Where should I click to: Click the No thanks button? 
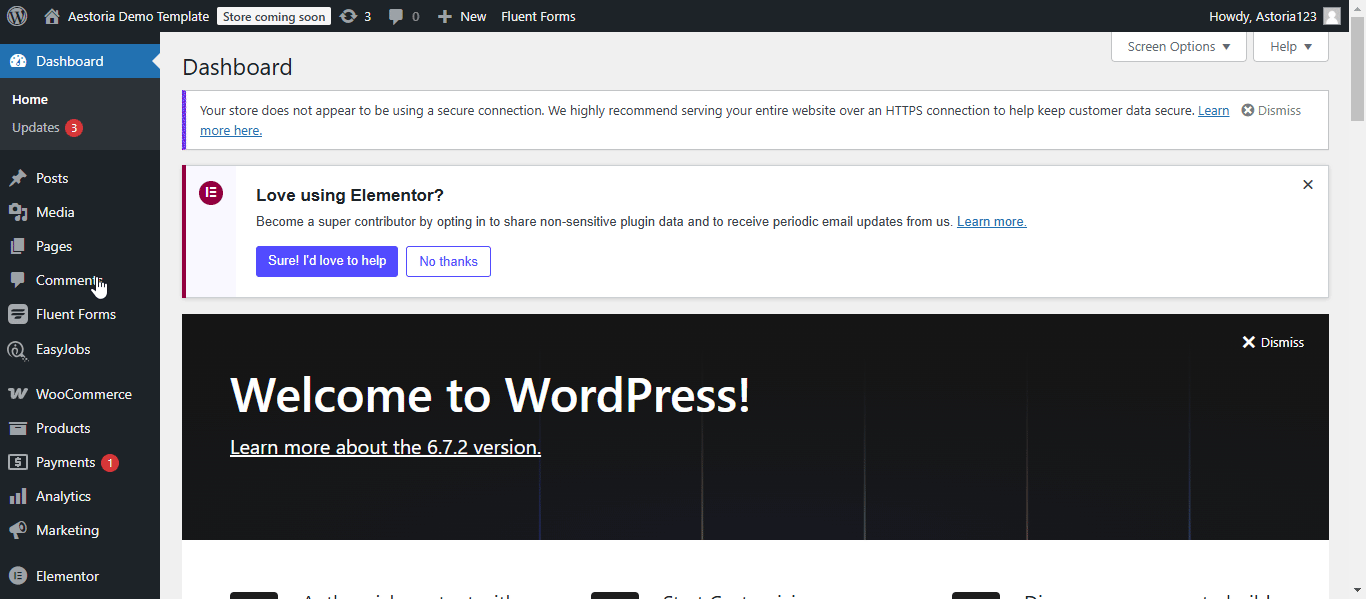tap(448, 261)
